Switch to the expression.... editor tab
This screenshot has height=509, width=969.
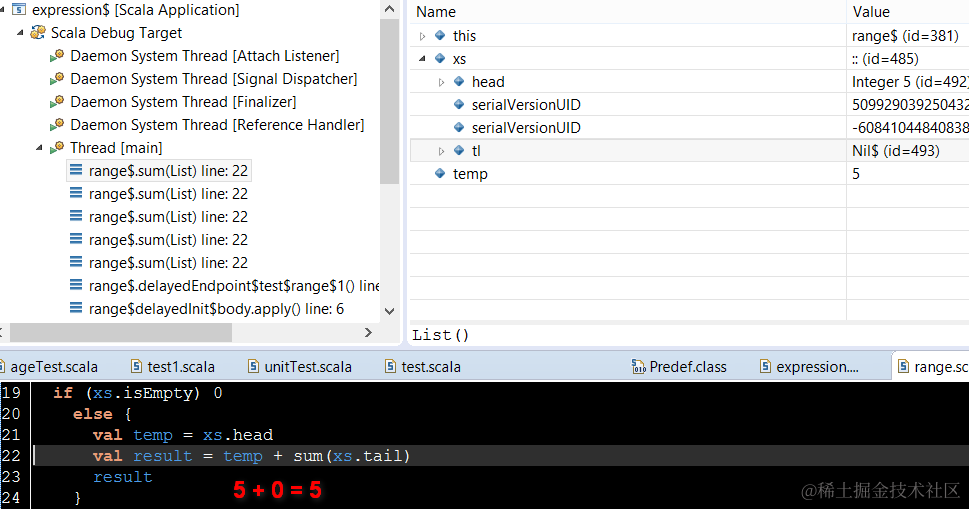pyautogui.click(x=817, y=367)
